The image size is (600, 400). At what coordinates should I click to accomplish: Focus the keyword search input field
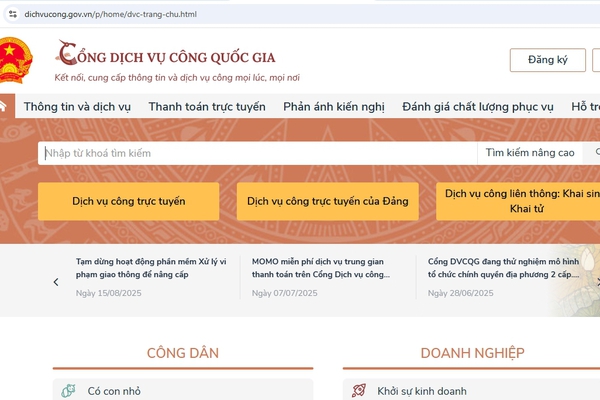(257, 153)
